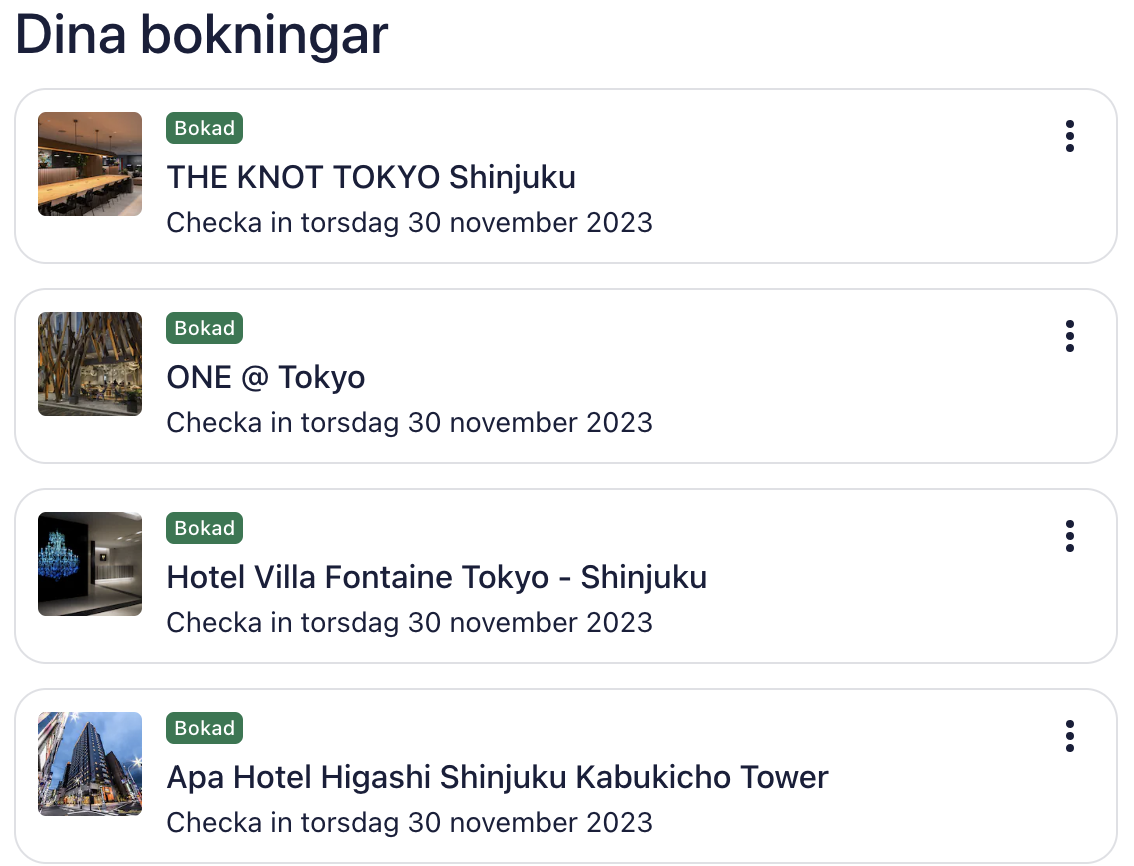Open the ONE @ Tokyo booking title
This screenshot has width=1134, height=866.
coord(266,378)
